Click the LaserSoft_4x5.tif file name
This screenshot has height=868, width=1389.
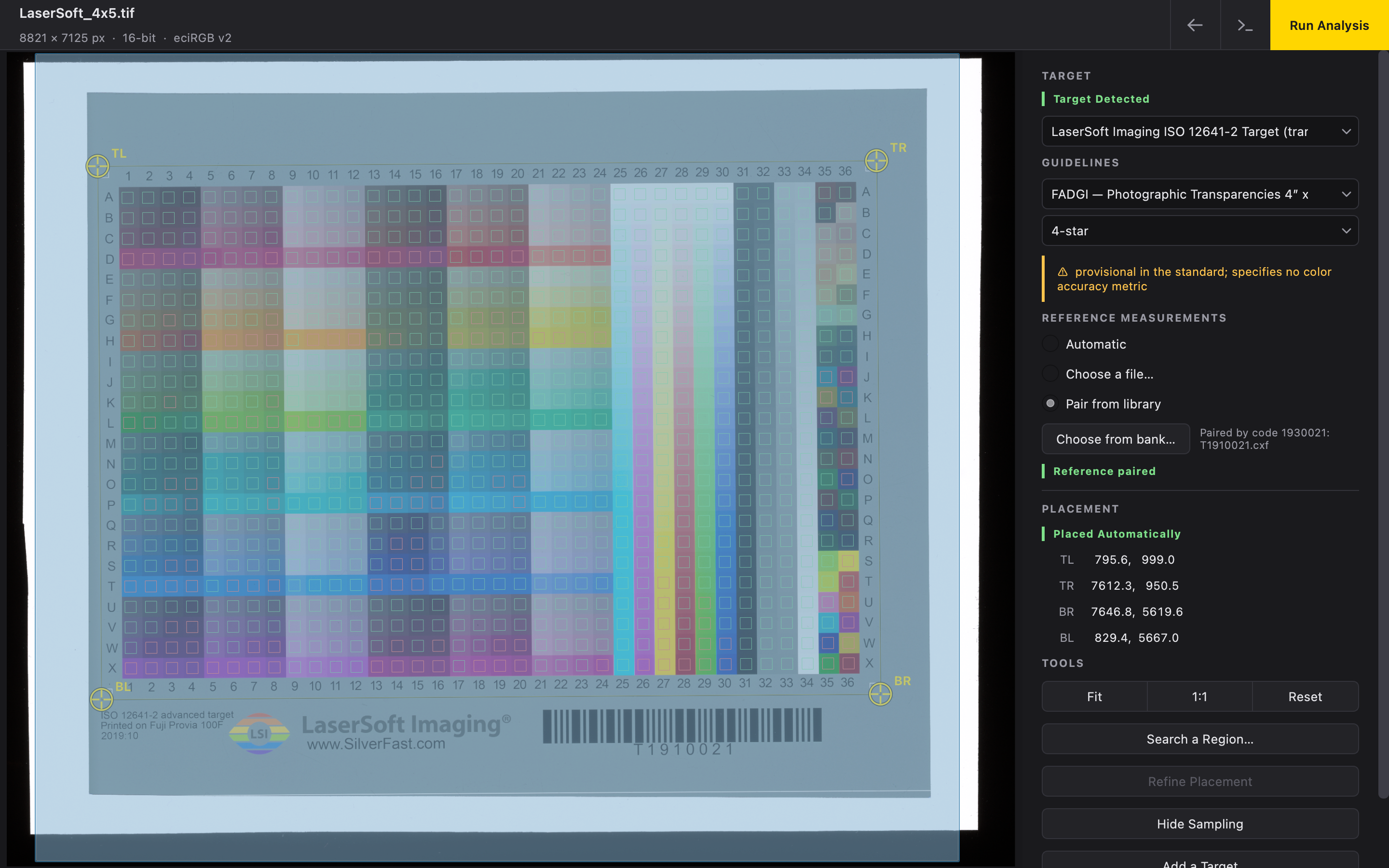(x=77, y=13)
